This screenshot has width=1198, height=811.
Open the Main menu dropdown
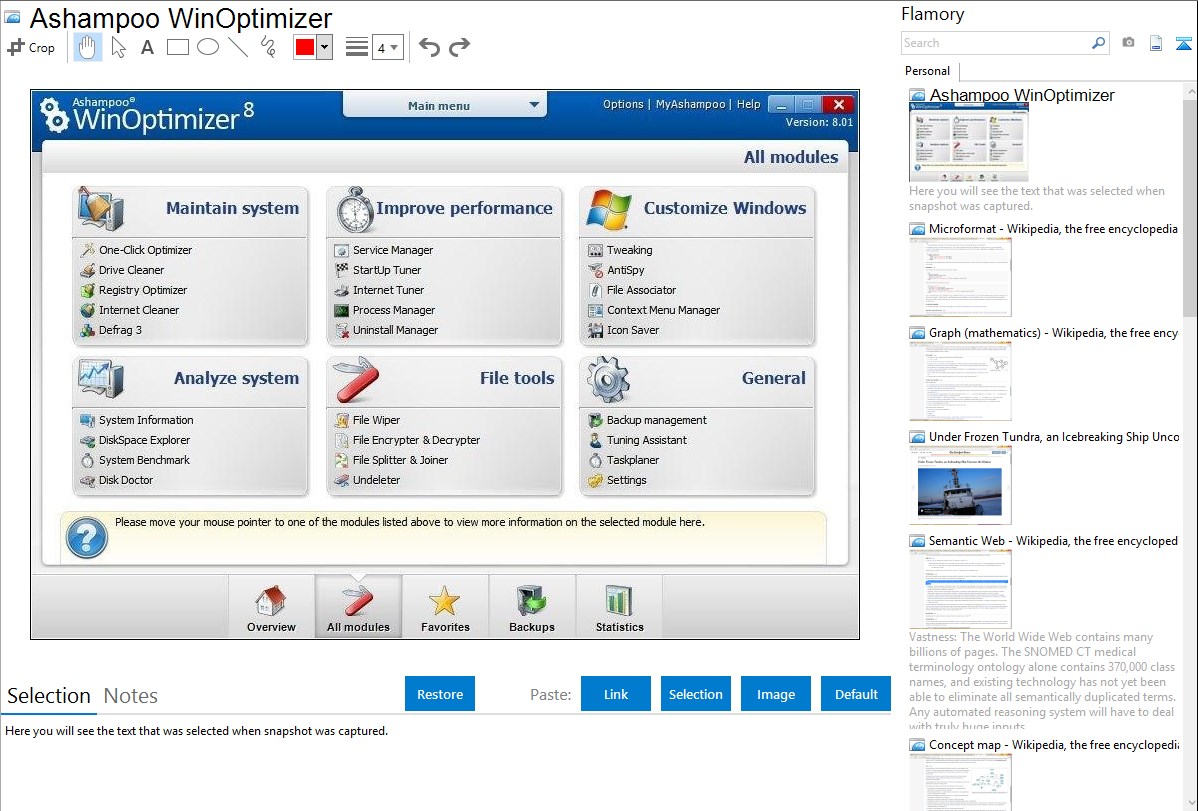click(445, 105)
